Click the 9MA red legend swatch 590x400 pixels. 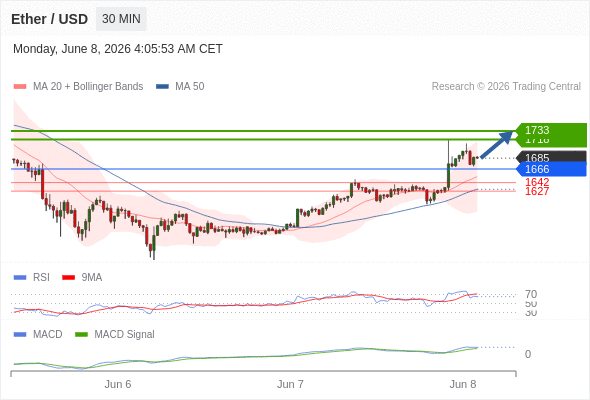[68, 278]
